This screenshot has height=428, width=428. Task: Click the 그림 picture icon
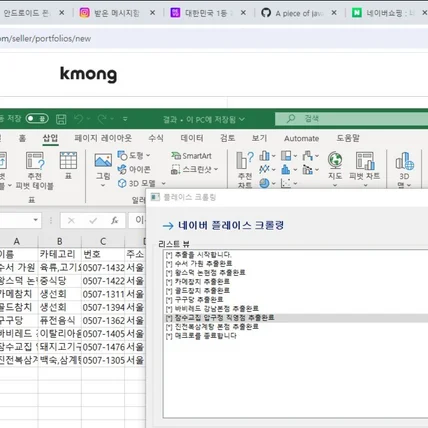click(103, 161)
